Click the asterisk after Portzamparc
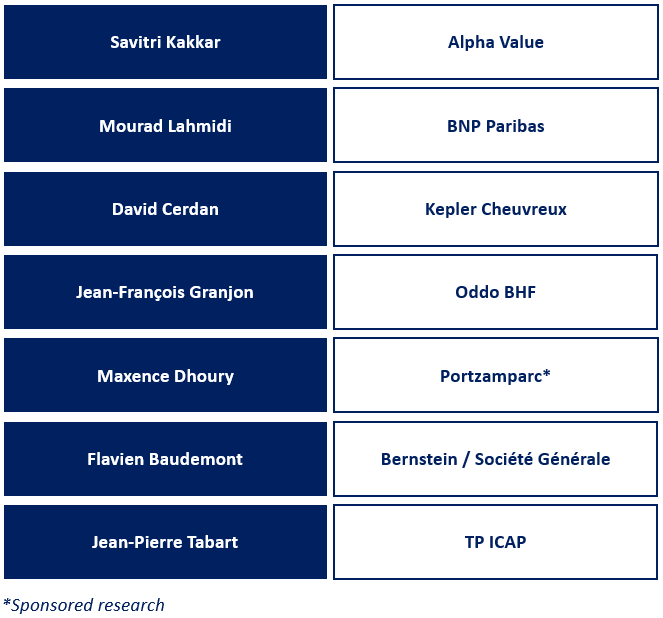The width and height of the screenshot is (663, 618). coord(546,372)
